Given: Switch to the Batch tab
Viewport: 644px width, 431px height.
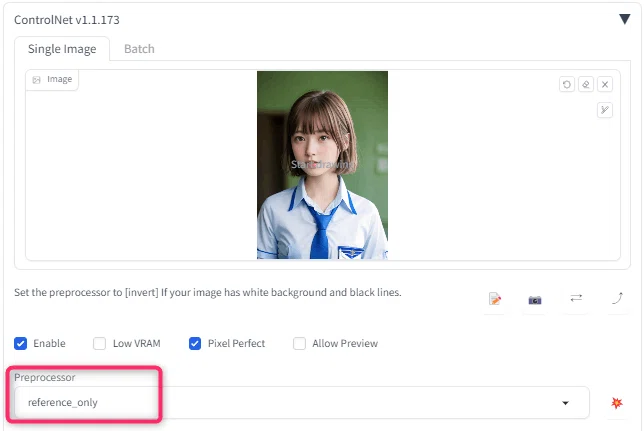Looking at the screenshot, I should click(x=139, y=49).
